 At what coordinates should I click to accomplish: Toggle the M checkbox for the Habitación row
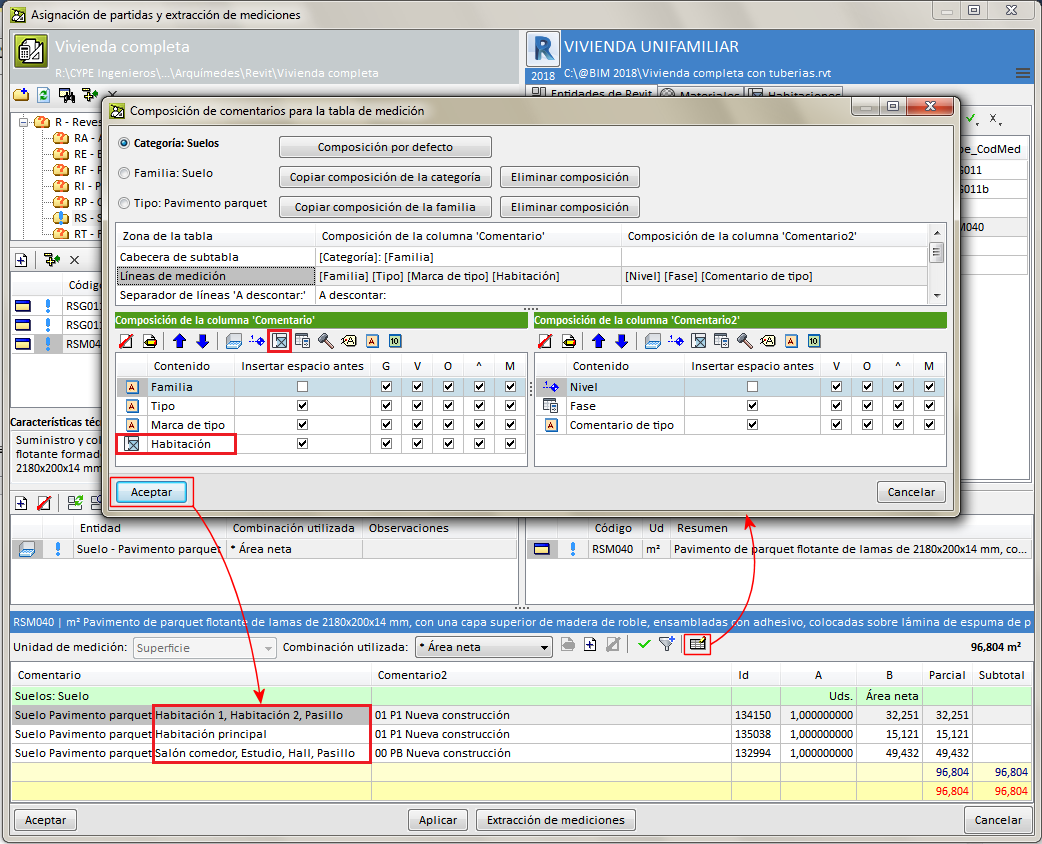click(x=510, y=443)
